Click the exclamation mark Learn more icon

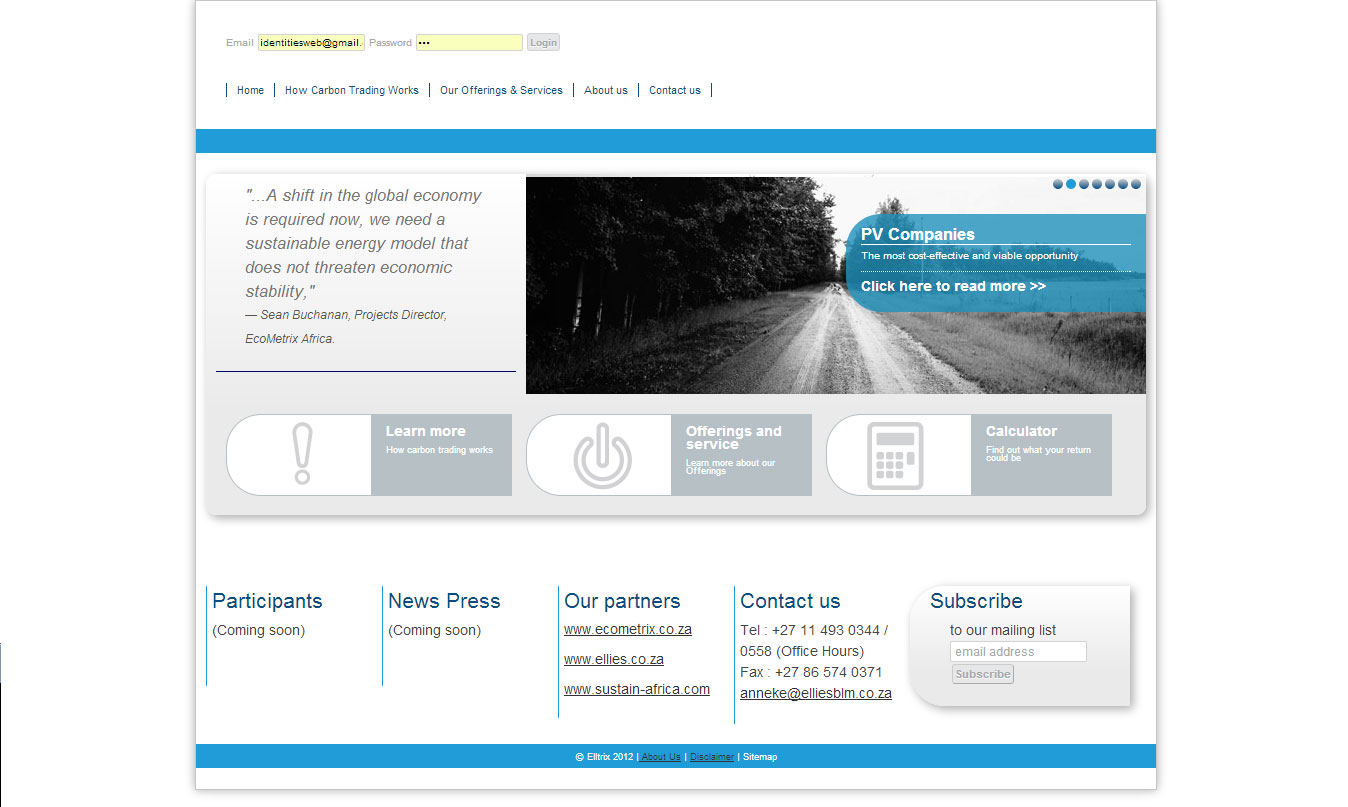point(302,455)
